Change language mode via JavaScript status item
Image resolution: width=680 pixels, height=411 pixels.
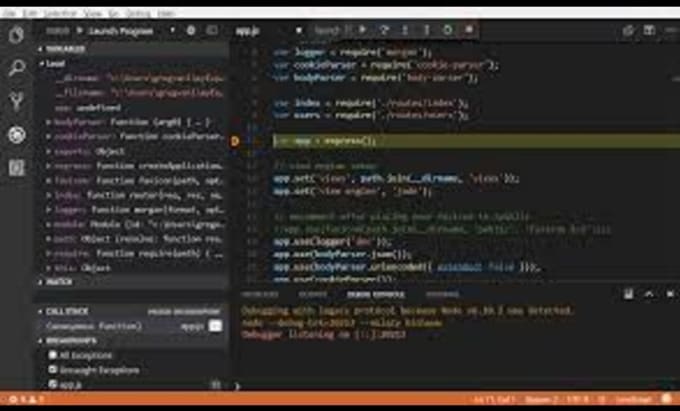pyautogui.click(x=634, y=399)
